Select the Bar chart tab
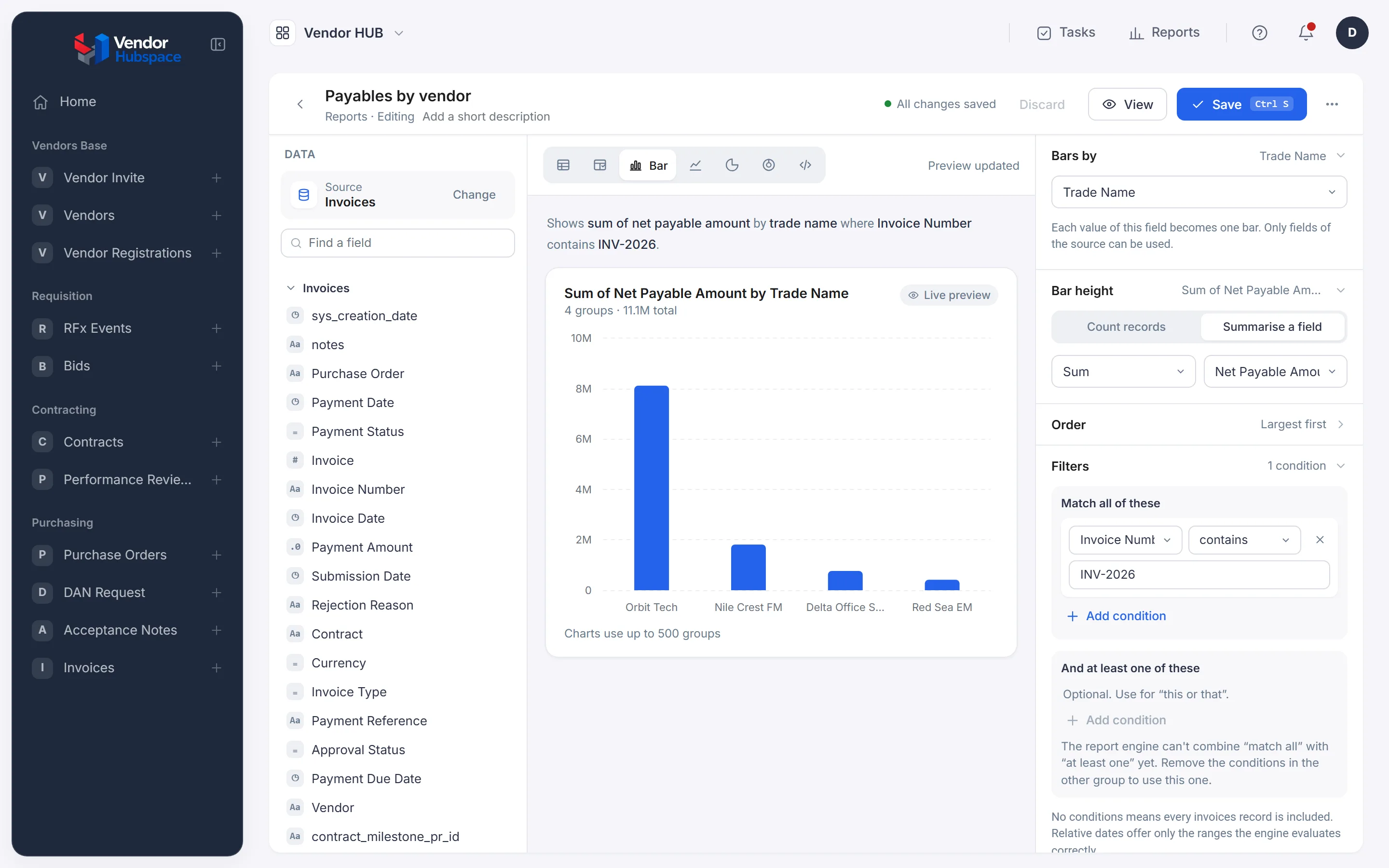1389x868 pixels. (648, 165)
